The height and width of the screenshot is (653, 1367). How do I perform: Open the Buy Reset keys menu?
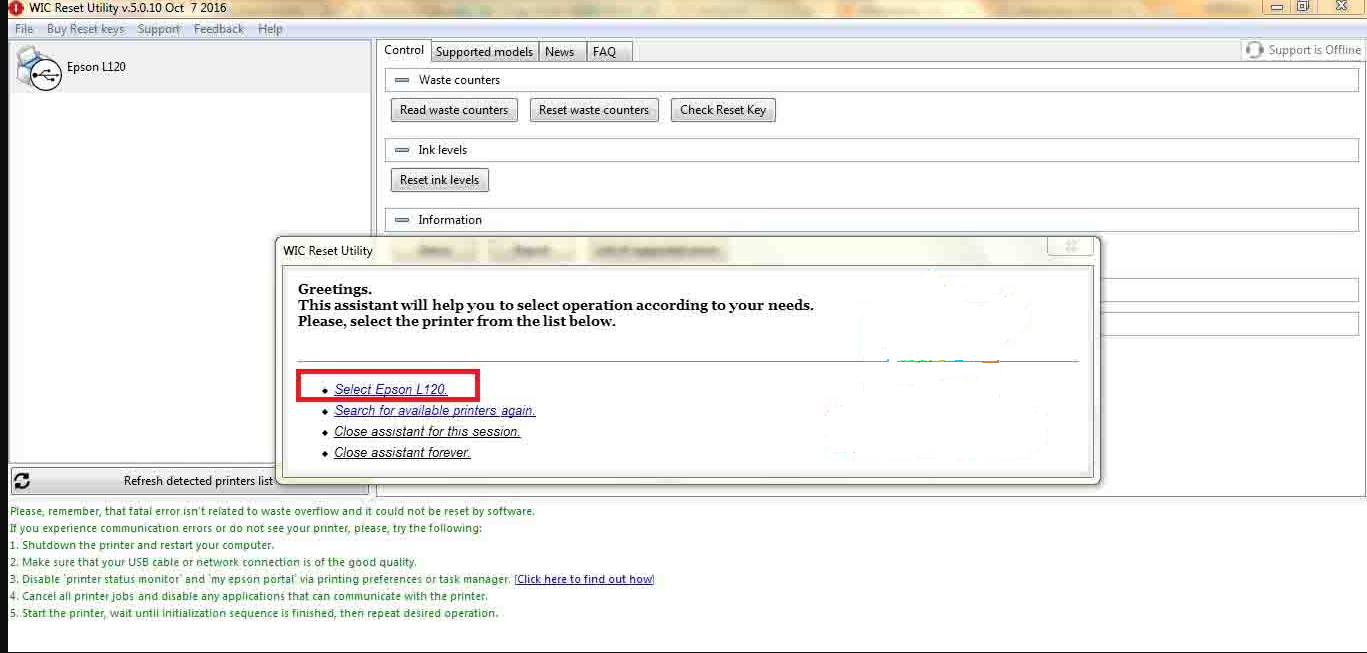(x=85, y=29)
